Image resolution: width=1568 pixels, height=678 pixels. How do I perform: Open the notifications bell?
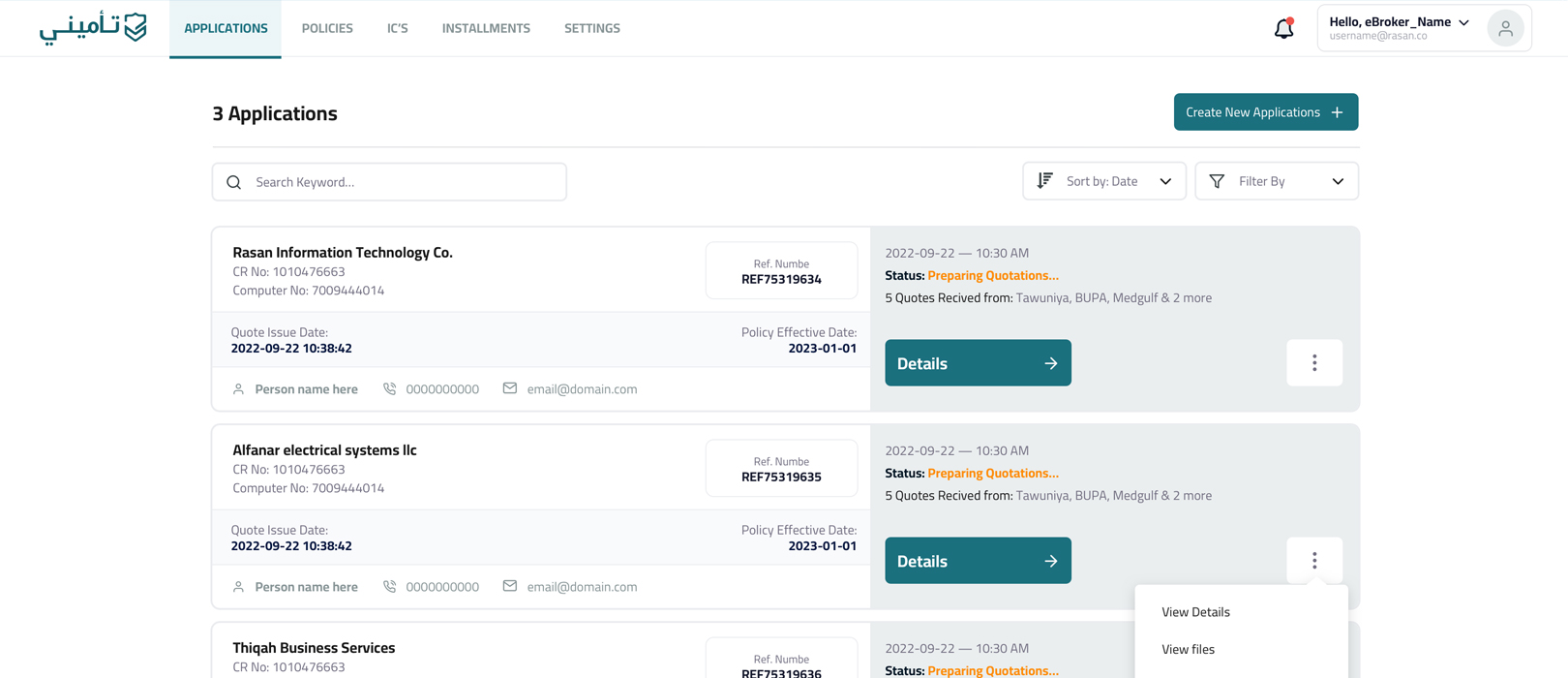1283,28
